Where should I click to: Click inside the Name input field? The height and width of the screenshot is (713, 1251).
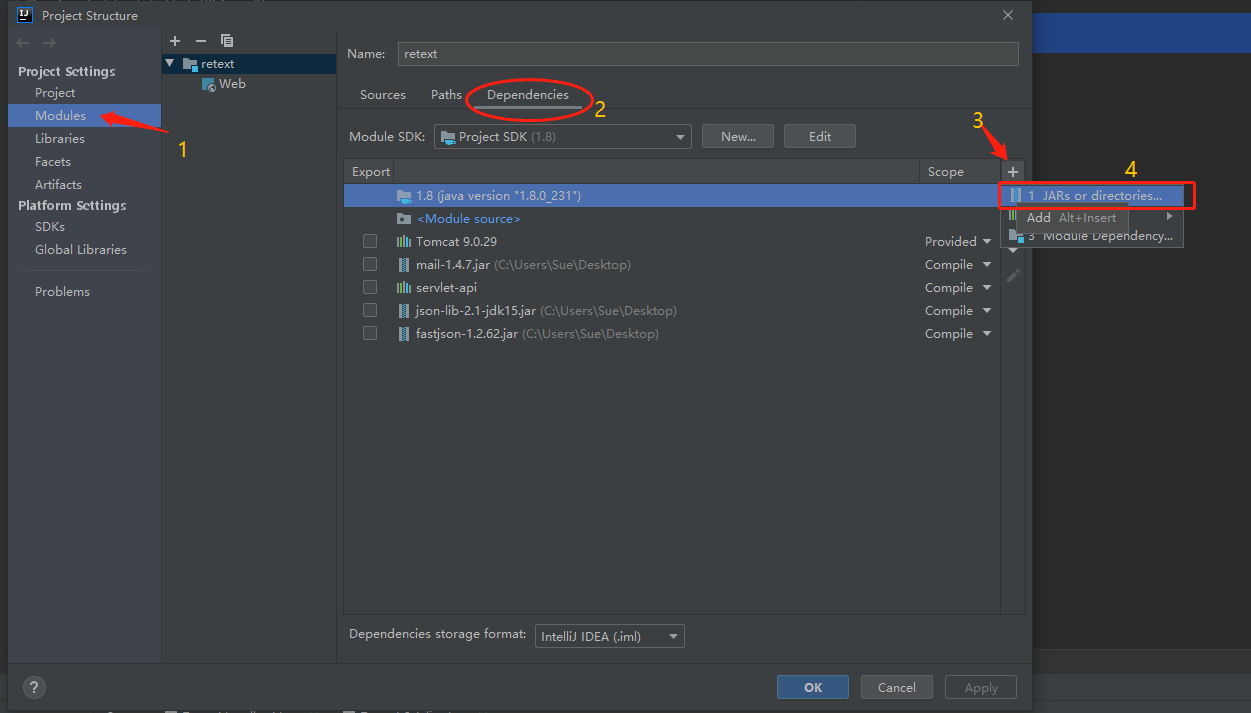click(700, 53)
